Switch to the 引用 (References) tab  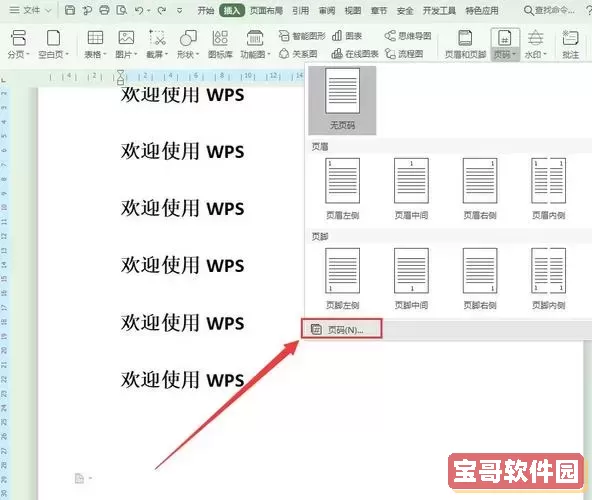(x=301, y=11)
